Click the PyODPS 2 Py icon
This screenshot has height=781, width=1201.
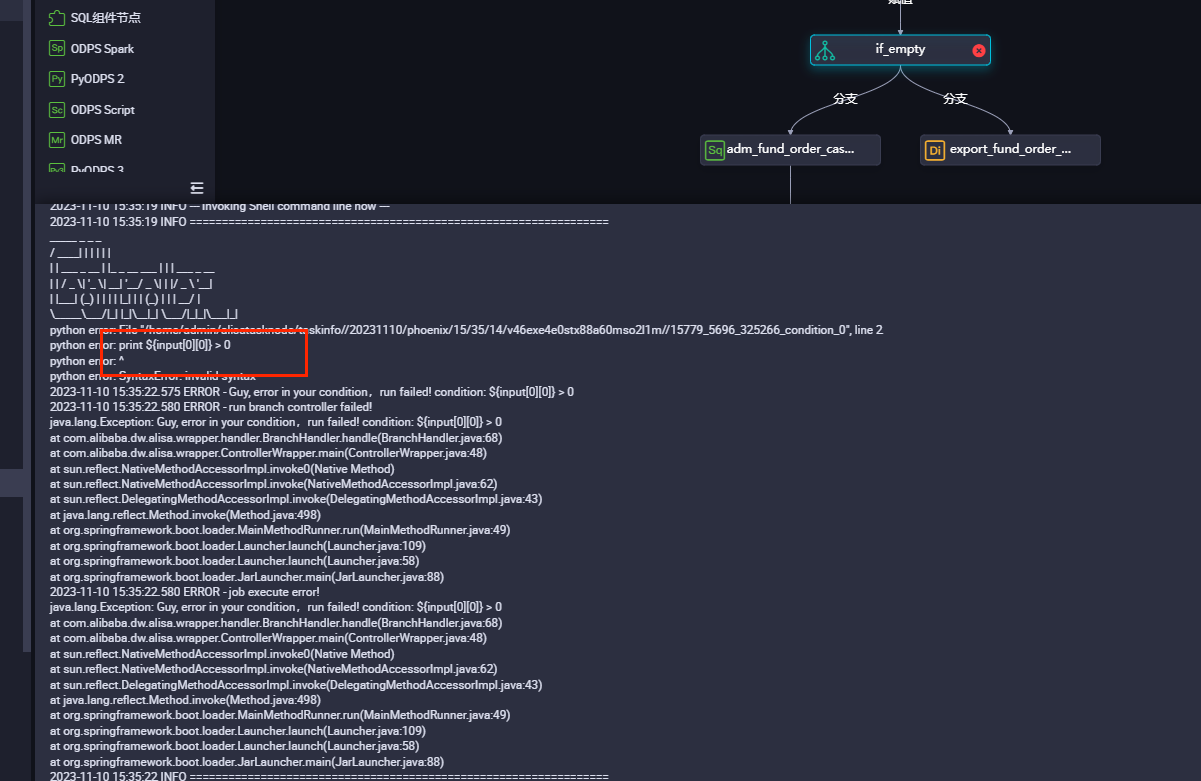tap(57, 78)
